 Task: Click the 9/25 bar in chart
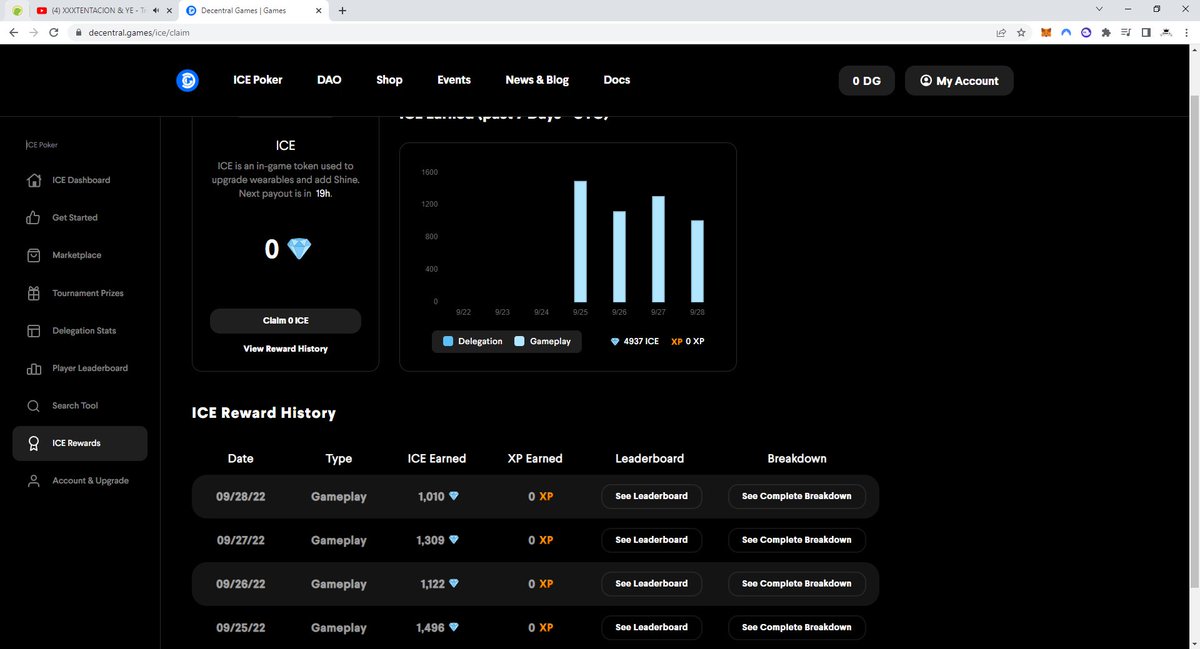(x=580, y=242)
